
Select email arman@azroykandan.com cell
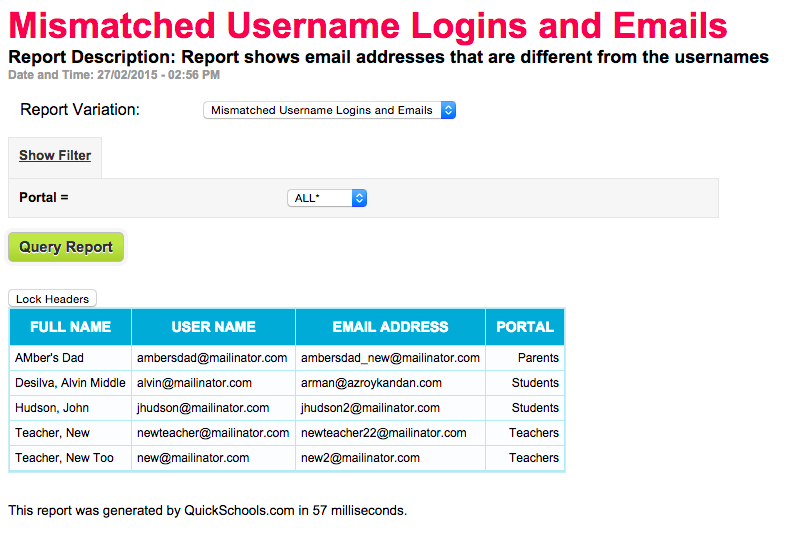371,383
